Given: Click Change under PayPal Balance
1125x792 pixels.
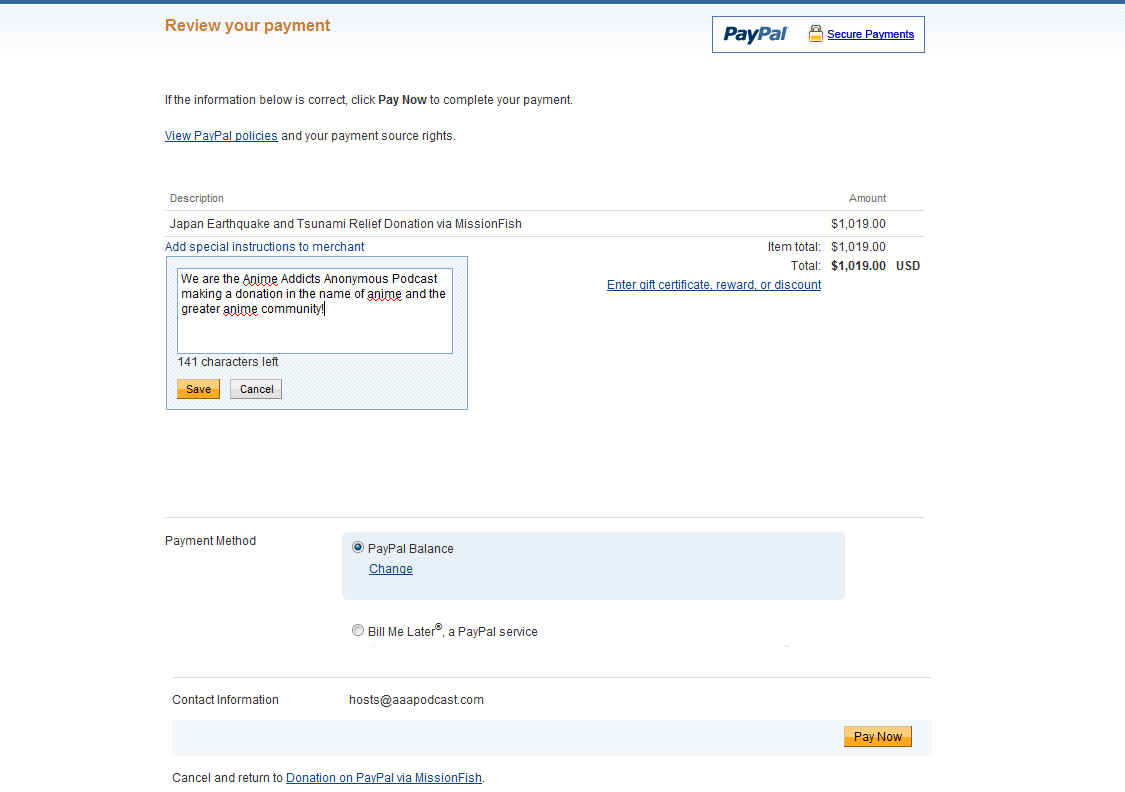Looking at the screenshot, I should (x=390, y=569).
